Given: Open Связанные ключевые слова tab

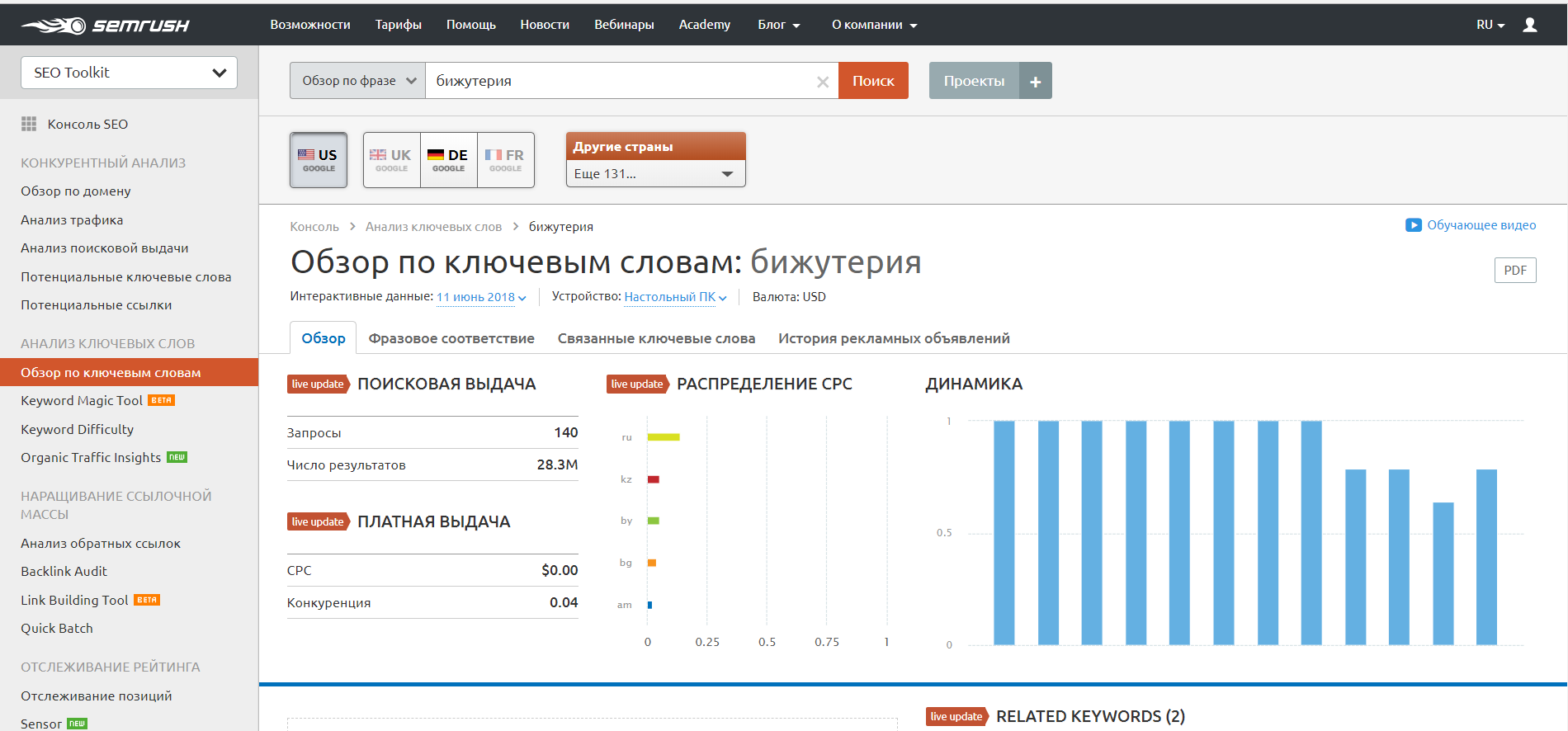Looking at the screenshot, I should pos(656,338).
